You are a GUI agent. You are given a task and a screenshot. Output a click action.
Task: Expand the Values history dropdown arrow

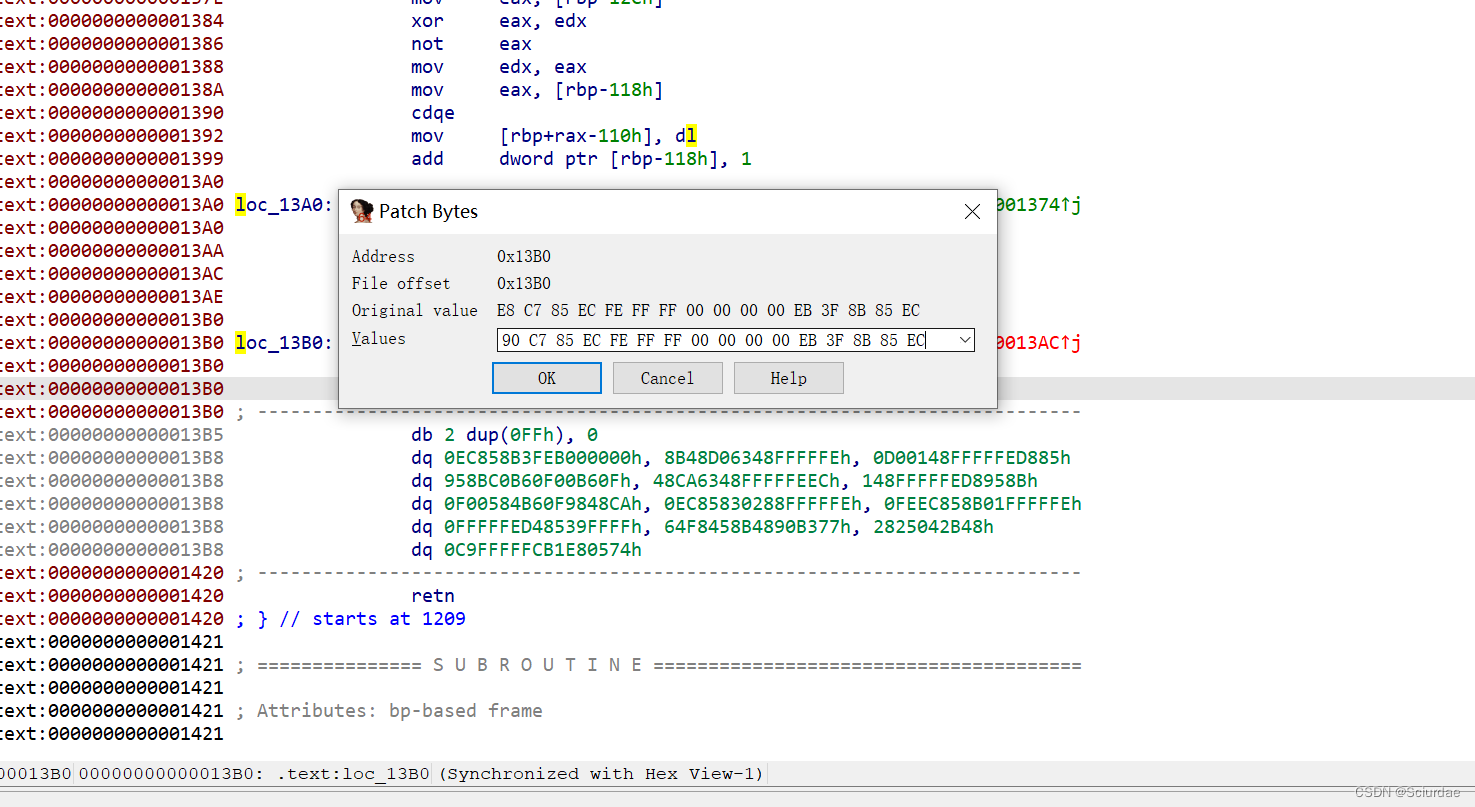965,340
